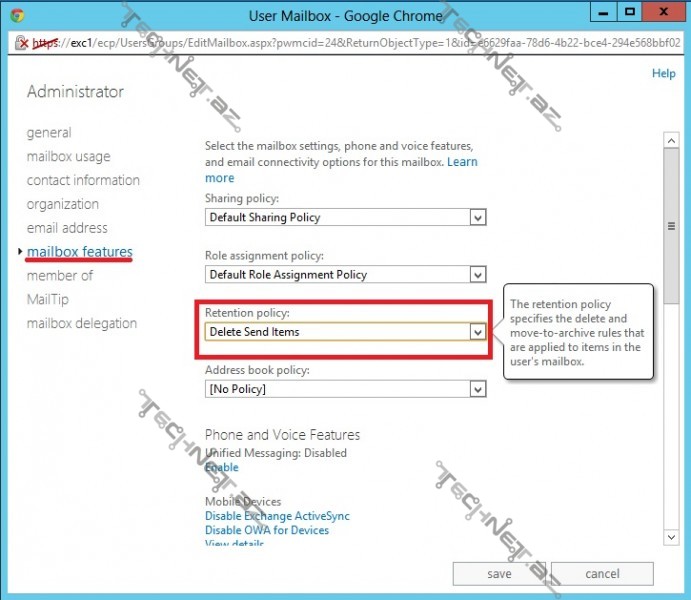Select the Default Sharing Policy combo box
Viewport: 691px width, 600px height.
coord(346,217)
